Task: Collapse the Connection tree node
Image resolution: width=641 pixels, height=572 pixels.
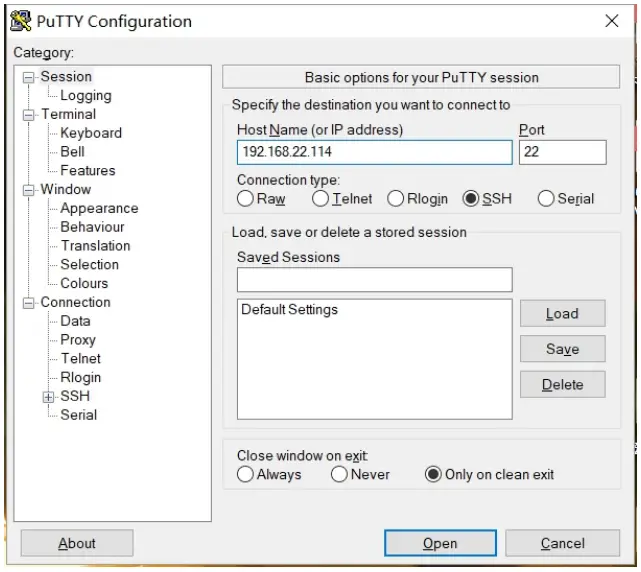Action: [28, 303]
